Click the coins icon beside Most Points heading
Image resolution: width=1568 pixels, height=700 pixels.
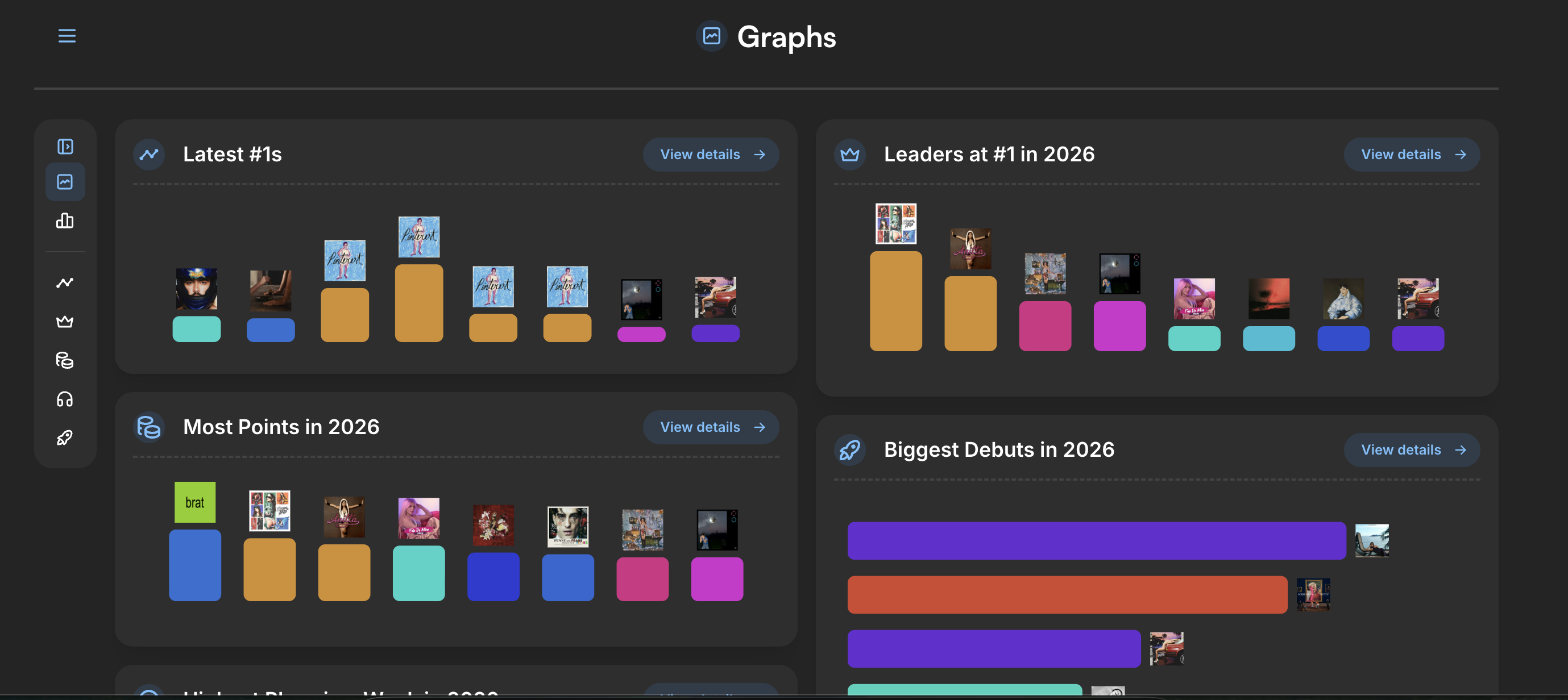point(149,427)
